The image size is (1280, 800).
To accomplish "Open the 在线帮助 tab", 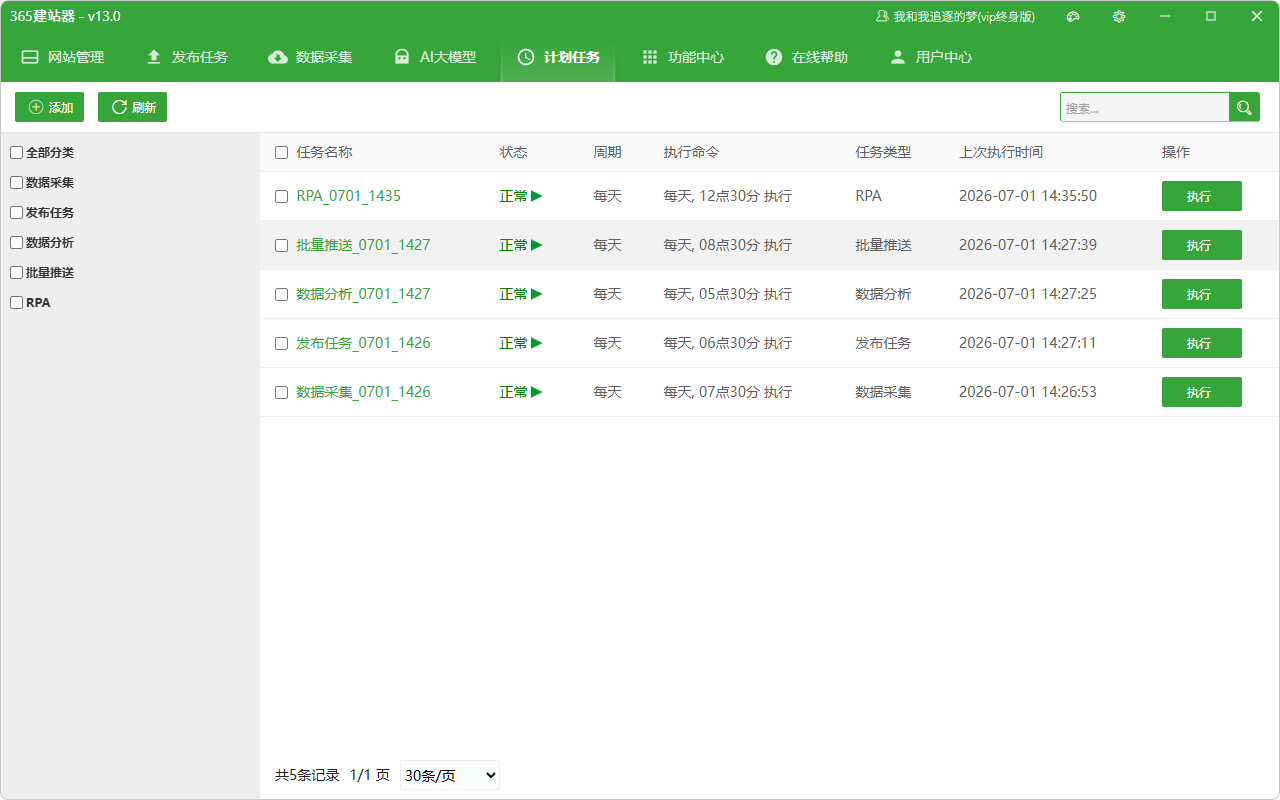I will [x=807, y=57].
